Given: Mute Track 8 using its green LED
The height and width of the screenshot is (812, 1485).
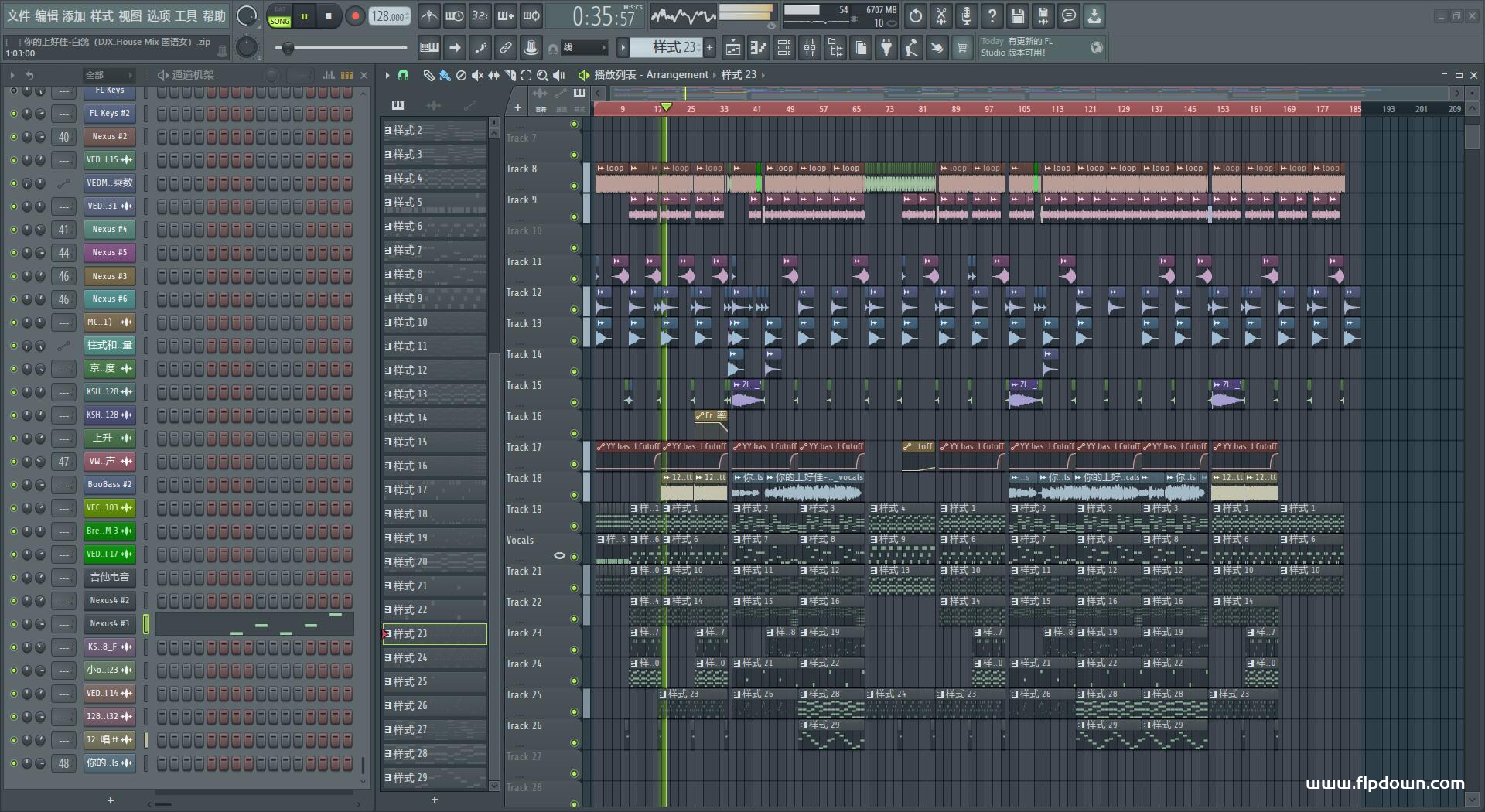Looking at the screenshot, I should point(574,186).
